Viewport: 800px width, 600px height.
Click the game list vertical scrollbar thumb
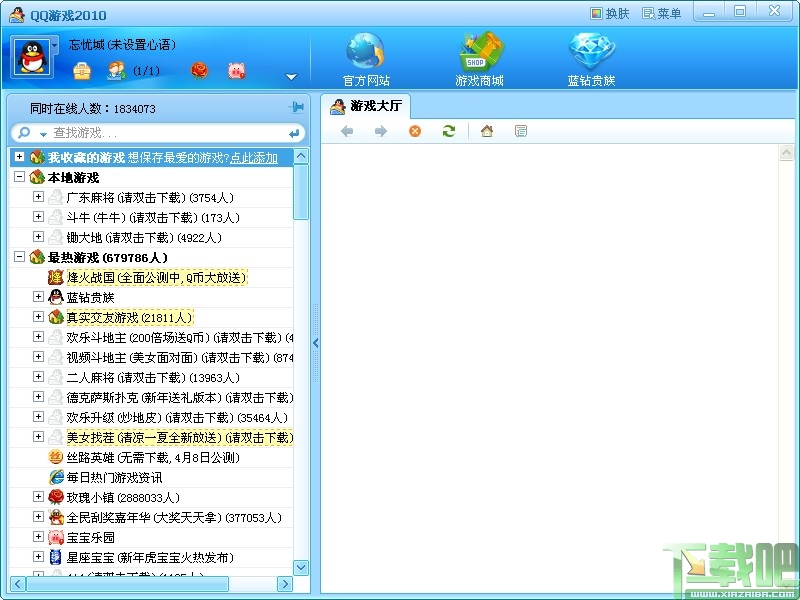pyautogui.click(x=301, y=192)
